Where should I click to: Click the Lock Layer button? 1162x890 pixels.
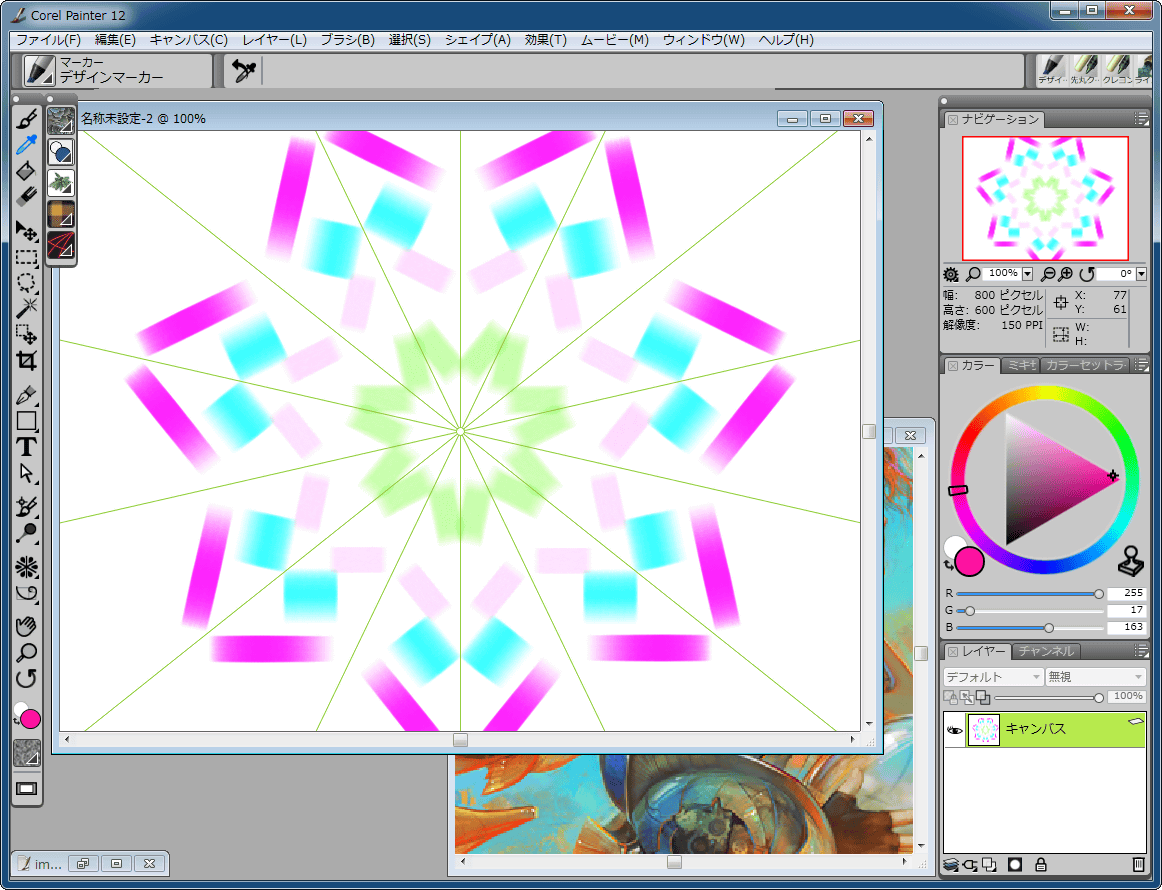point(1040,864)
